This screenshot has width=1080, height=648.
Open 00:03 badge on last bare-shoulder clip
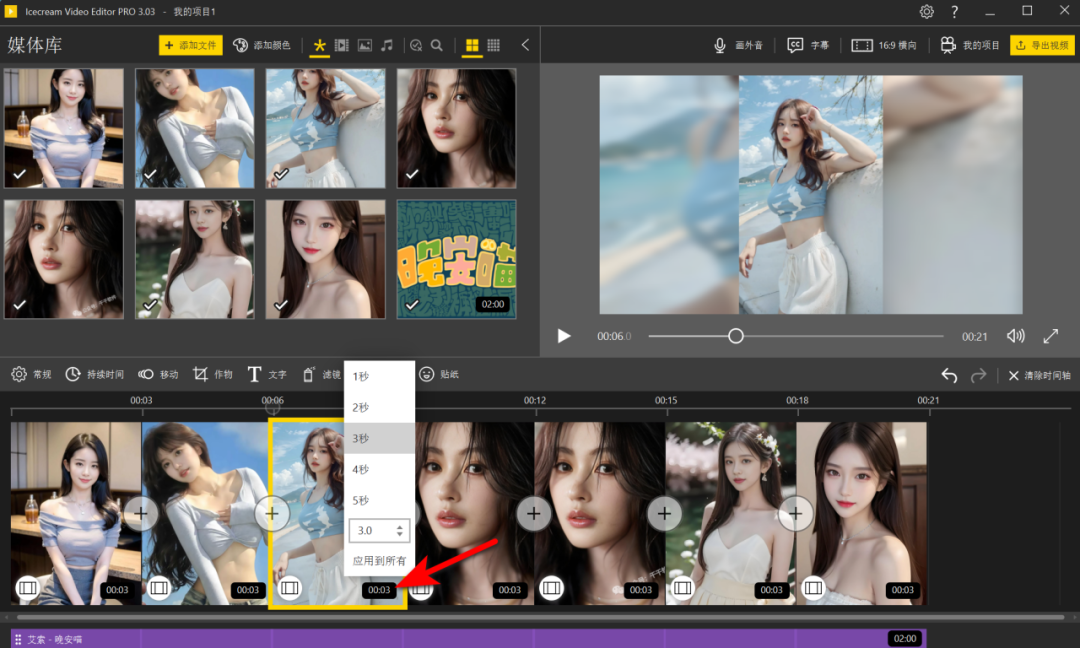(902, 589)
